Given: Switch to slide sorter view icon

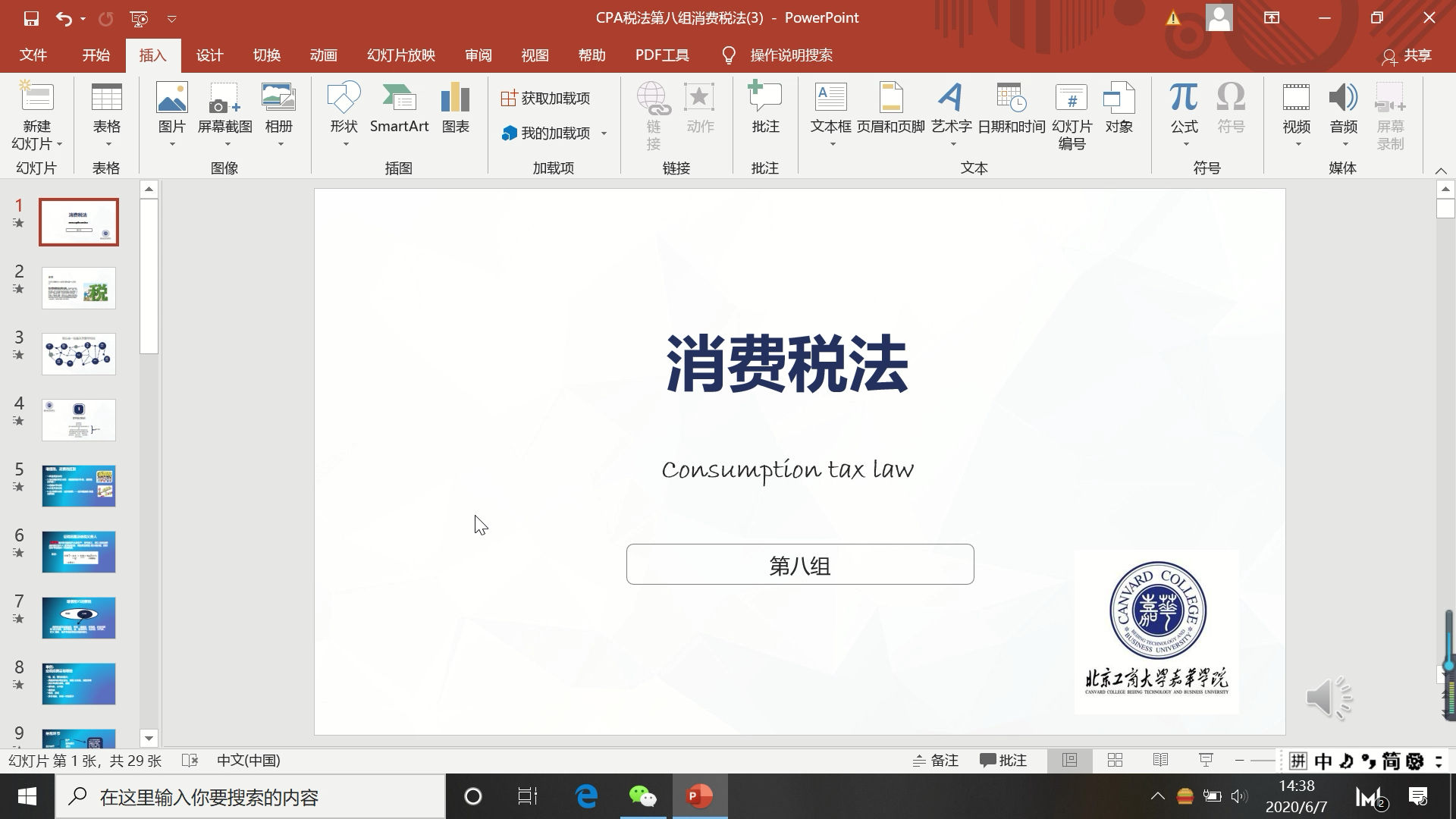Looking at the screenshot, I should point(1115,760).
